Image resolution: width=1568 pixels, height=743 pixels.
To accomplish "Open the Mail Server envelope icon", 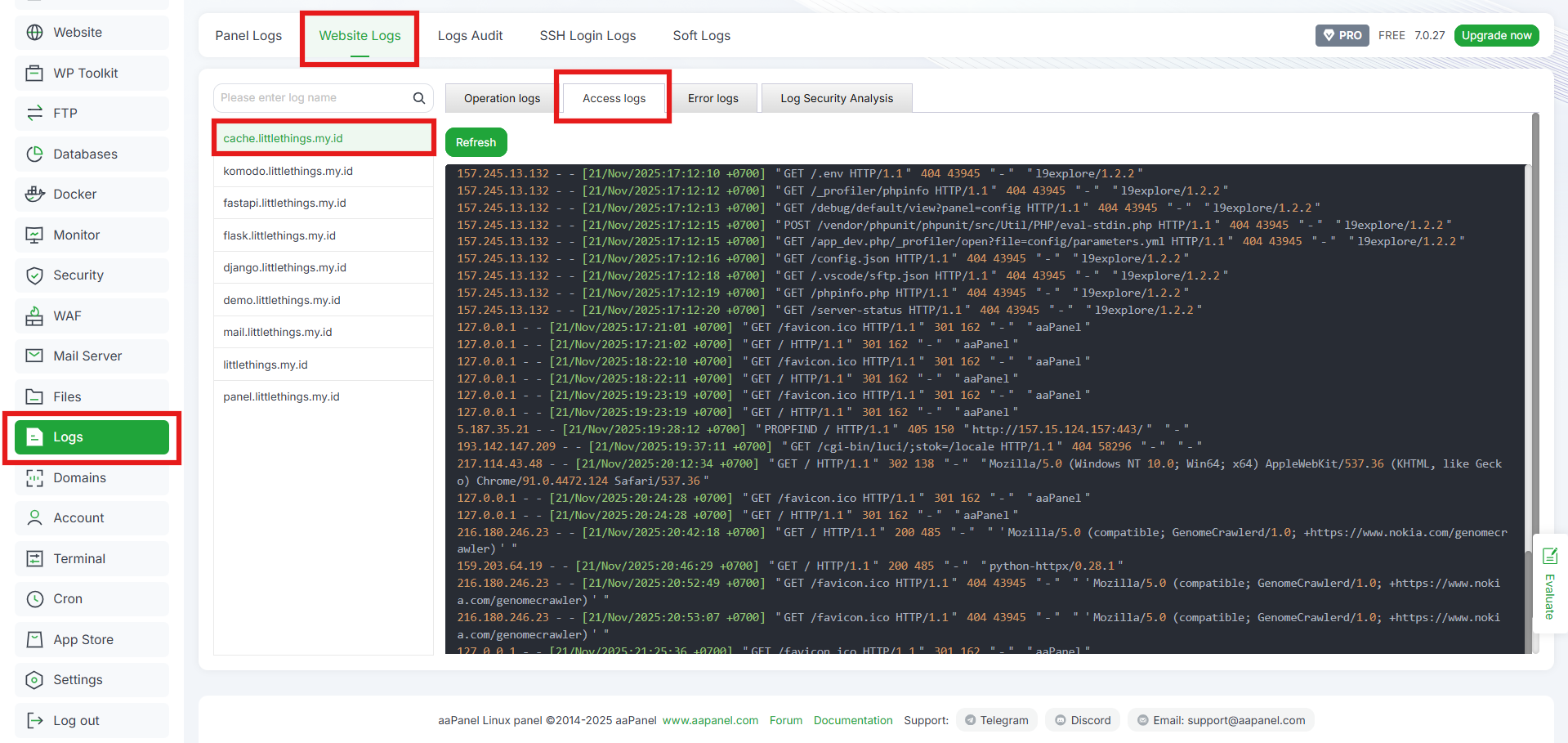I will tap(34, 356).
